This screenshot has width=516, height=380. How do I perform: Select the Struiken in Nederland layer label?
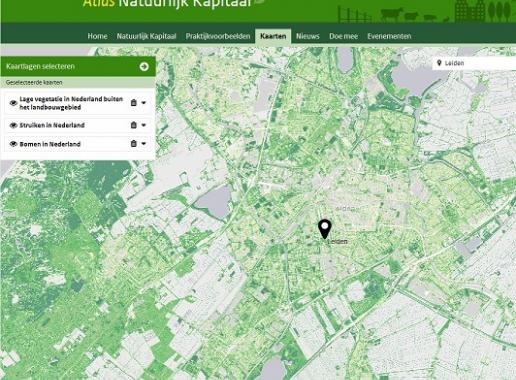(x=52, y=125)
